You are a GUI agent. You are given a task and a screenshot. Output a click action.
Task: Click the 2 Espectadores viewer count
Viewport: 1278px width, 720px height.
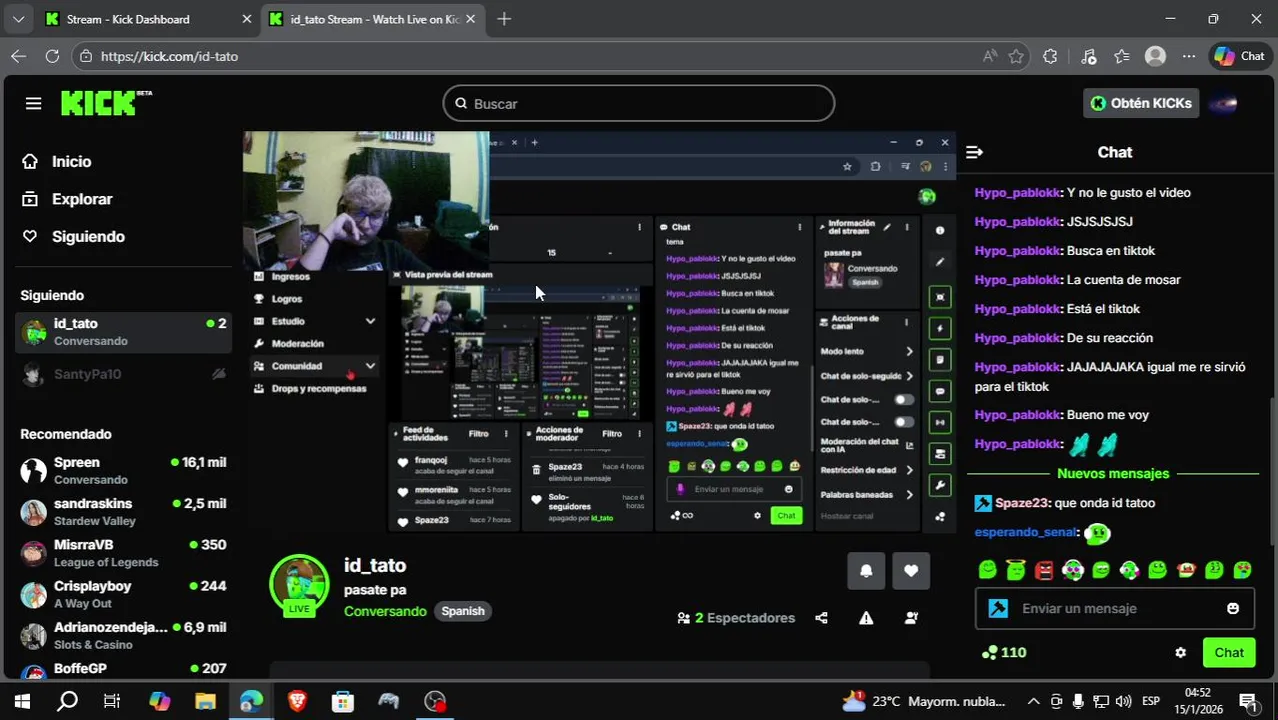[736, 618]
